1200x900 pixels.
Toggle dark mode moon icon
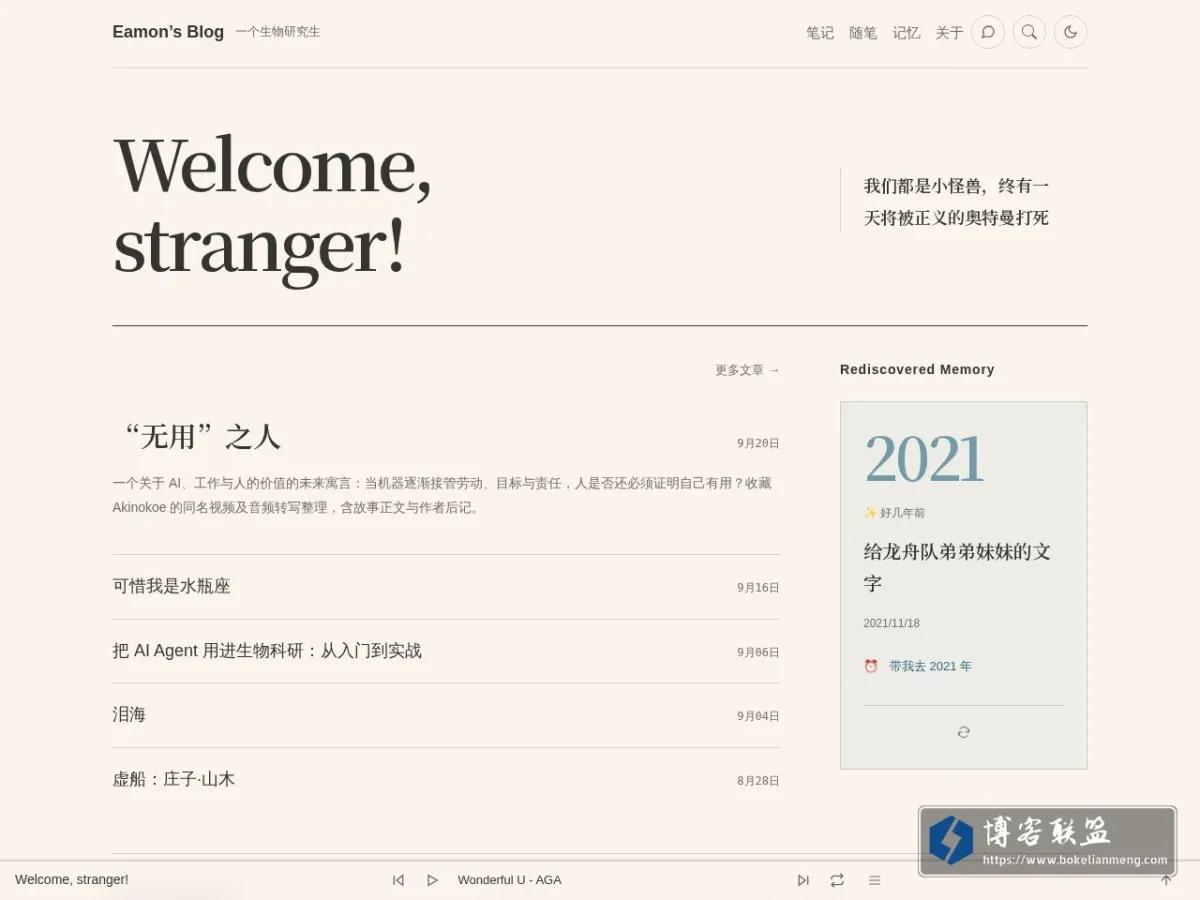1070,32
